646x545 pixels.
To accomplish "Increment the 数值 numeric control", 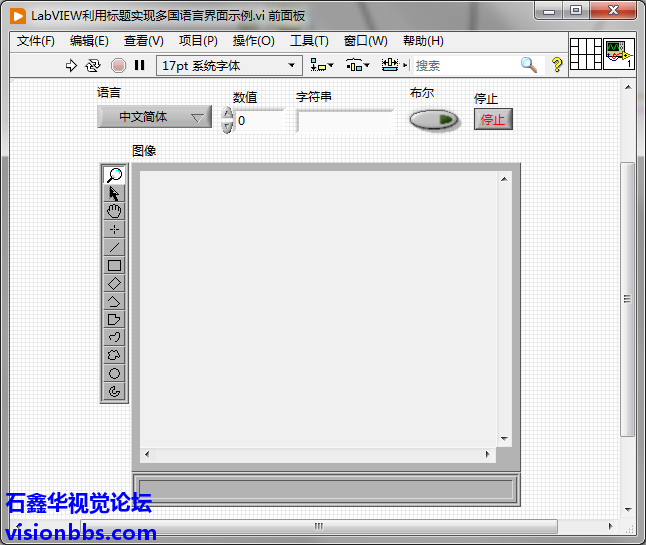I will (x=227, y=113).
